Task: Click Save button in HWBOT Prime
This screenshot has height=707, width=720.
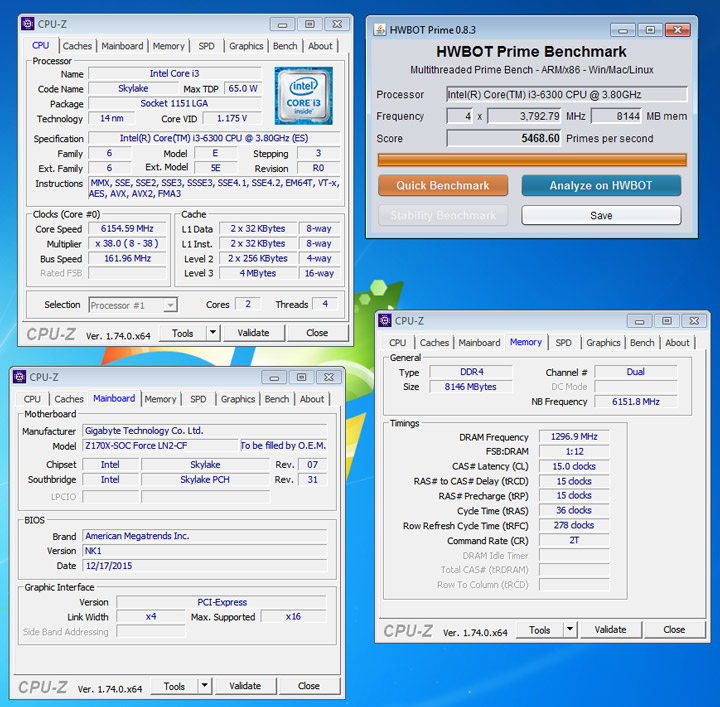Action: pyautogui.click(x=601, y=215)
